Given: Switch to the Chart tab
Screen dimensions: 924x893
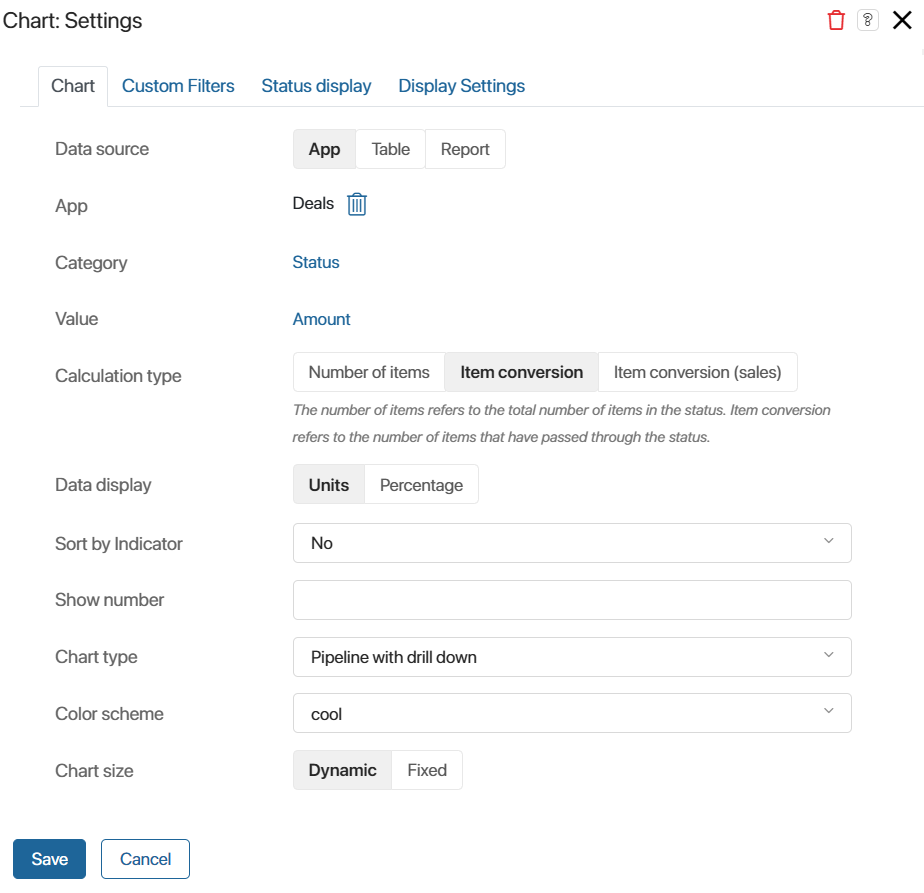Looking at the screenshot, I should [73, 86].
